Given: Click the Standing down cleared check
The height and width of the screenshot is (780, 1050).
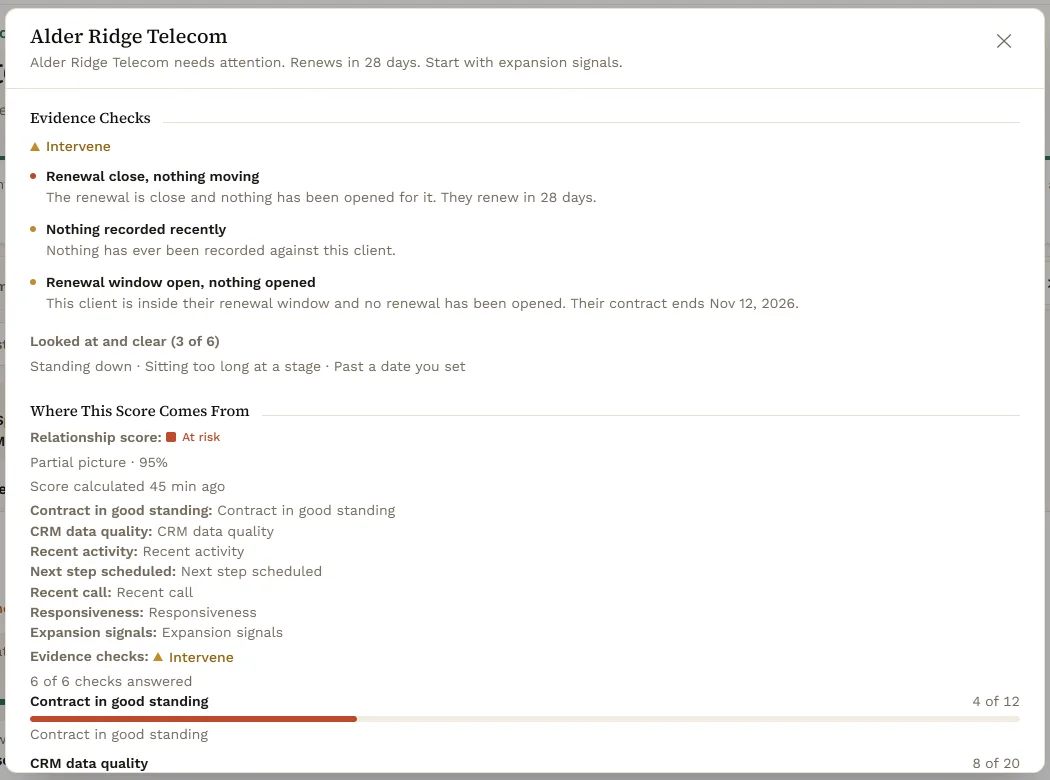Looking at the screenshot, I should [x=81, y=367].
